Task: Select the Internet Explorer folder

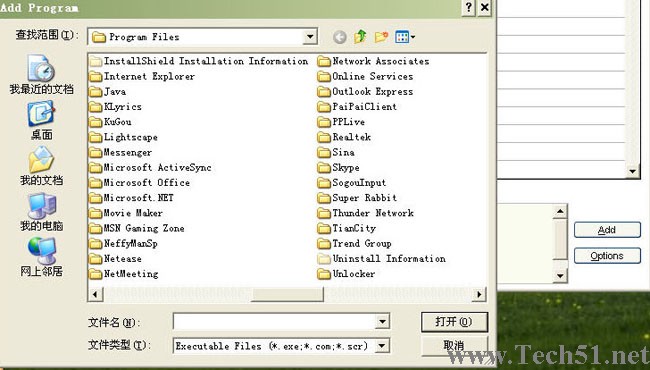Action: click(142, 77)
